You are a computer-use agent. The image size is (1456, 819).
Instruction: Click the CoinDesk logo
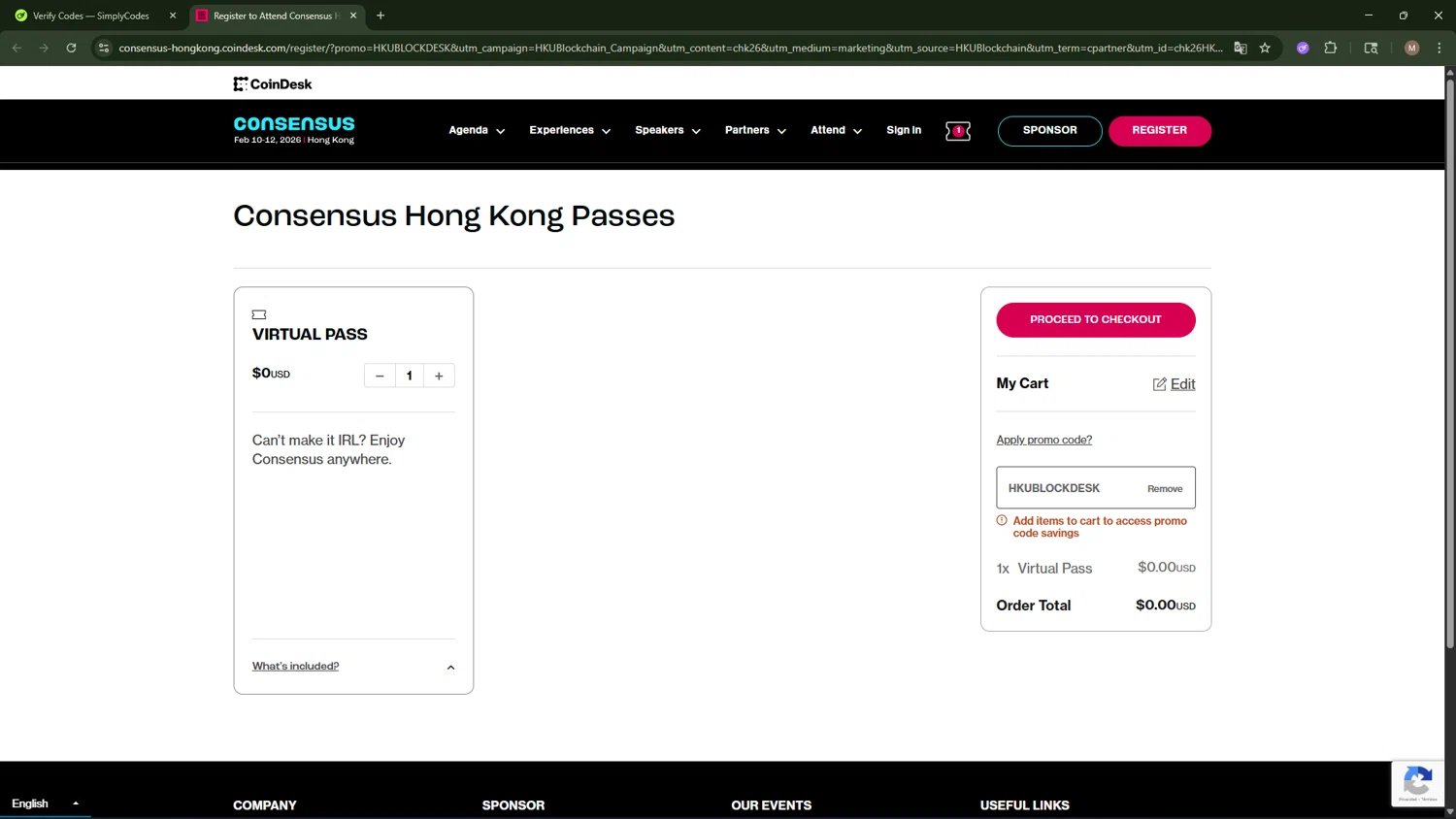click(272, 84)
